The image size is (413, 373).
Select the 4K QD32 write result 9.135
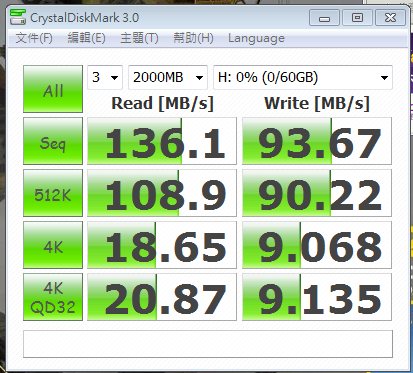pyautogui.click(x=317, y=297)
